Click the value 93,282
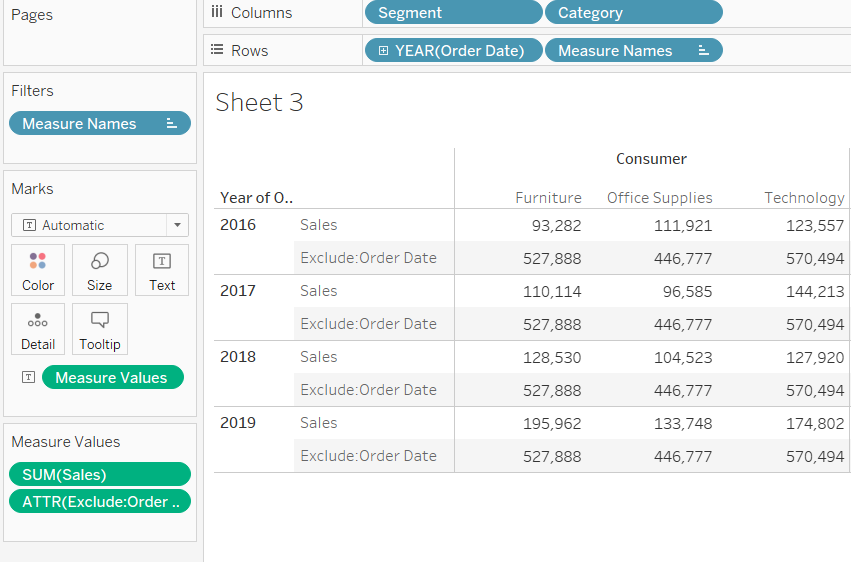The height and width of the screenshot is (562, 851). coord(556,226)
